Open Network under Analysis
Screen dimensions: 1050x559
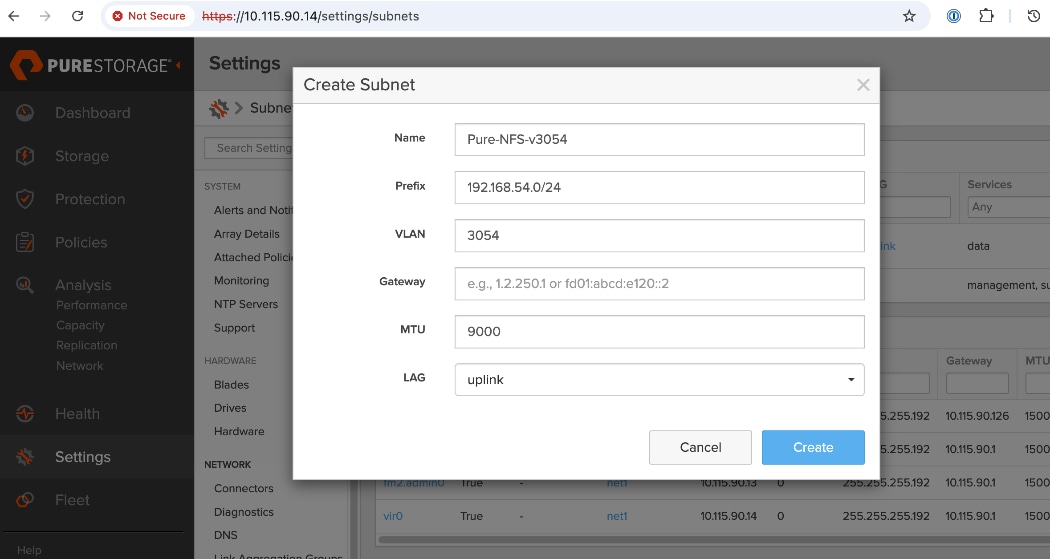(80, 366)
